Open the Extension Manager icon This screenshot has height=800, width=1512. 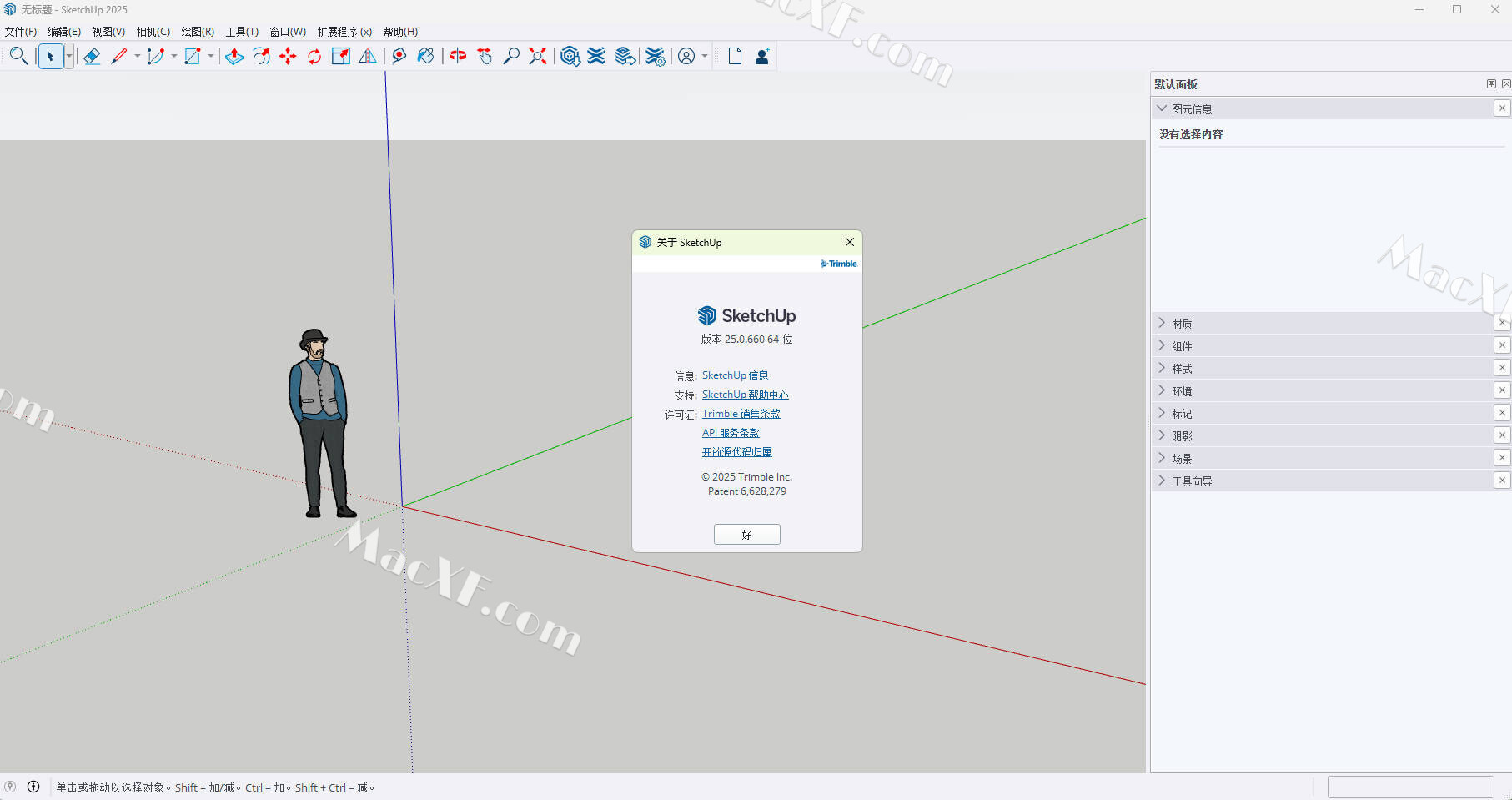tap(656, 56)
